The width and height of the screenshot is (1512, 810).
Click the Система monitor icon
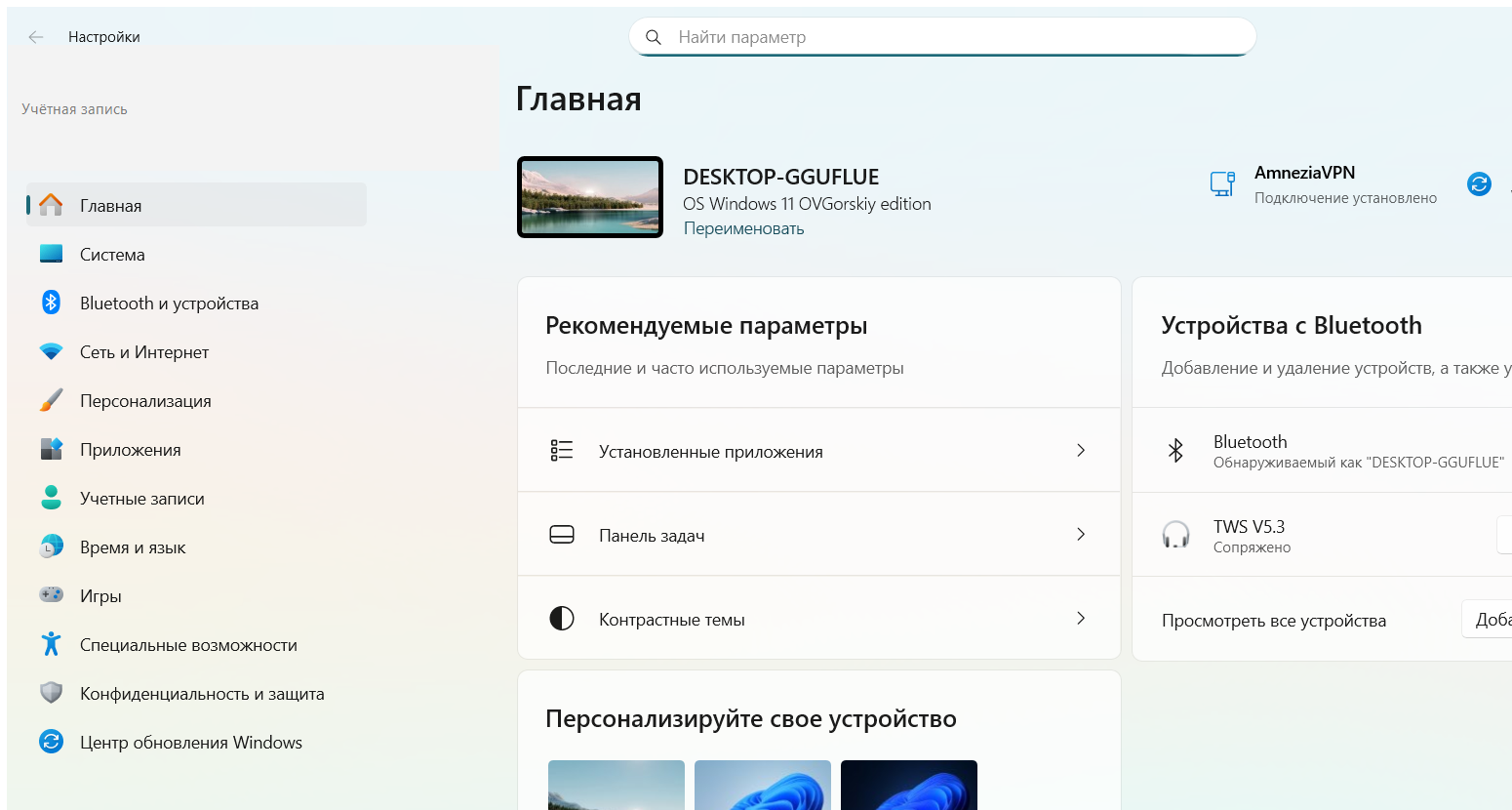click(x=51, y=254)
